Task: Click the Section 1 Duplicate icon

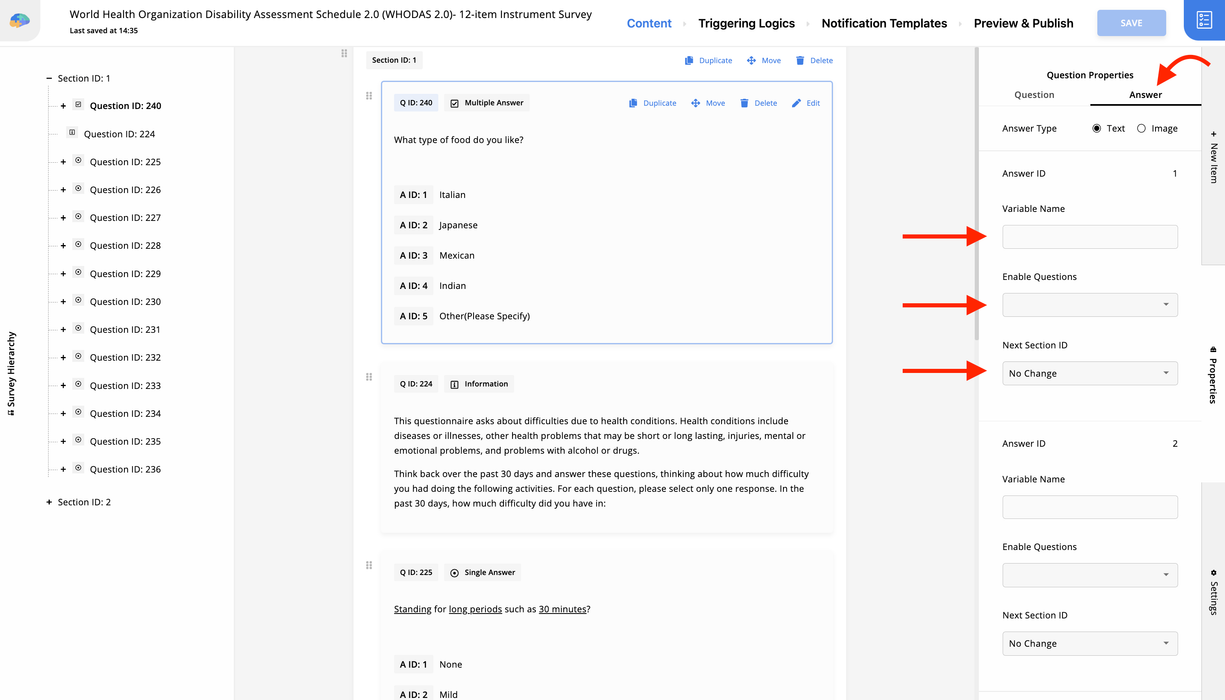Action: (689, 61)
